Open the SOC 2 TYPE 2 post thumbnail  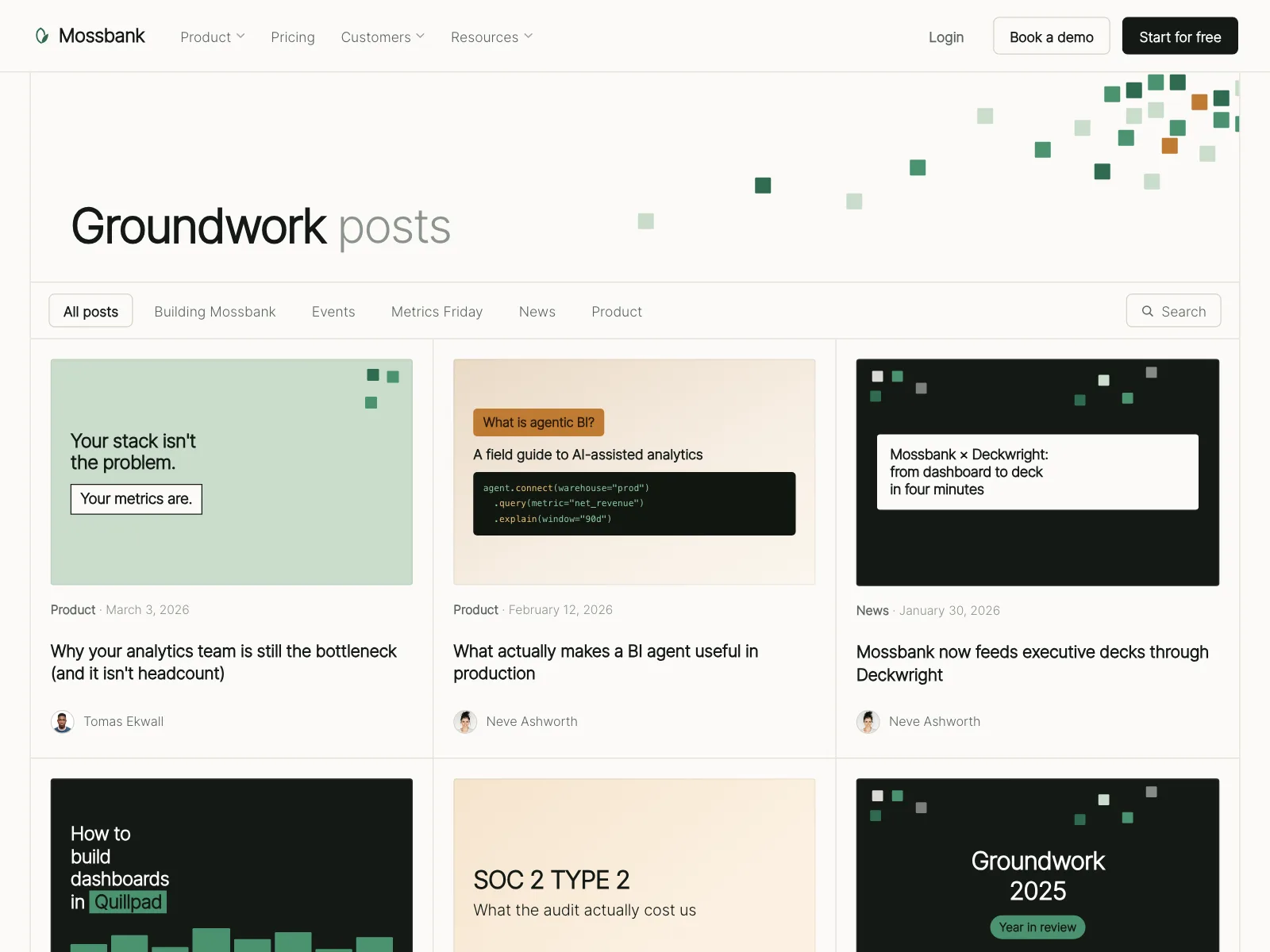click(x=634, y=865)
